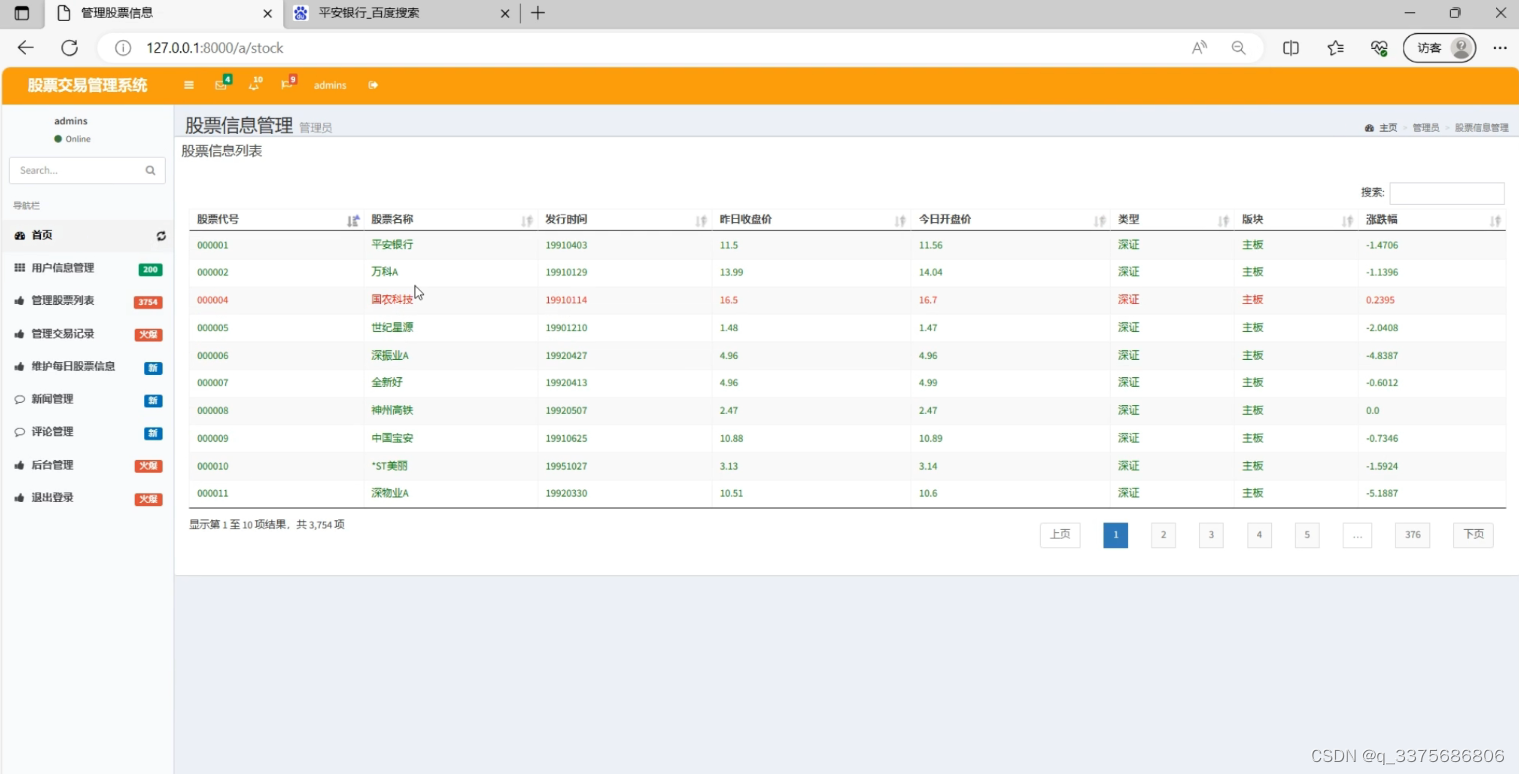1519x774 pixels.
Task: Open the browser settings three-dots menu
Action: (1499, 47)
